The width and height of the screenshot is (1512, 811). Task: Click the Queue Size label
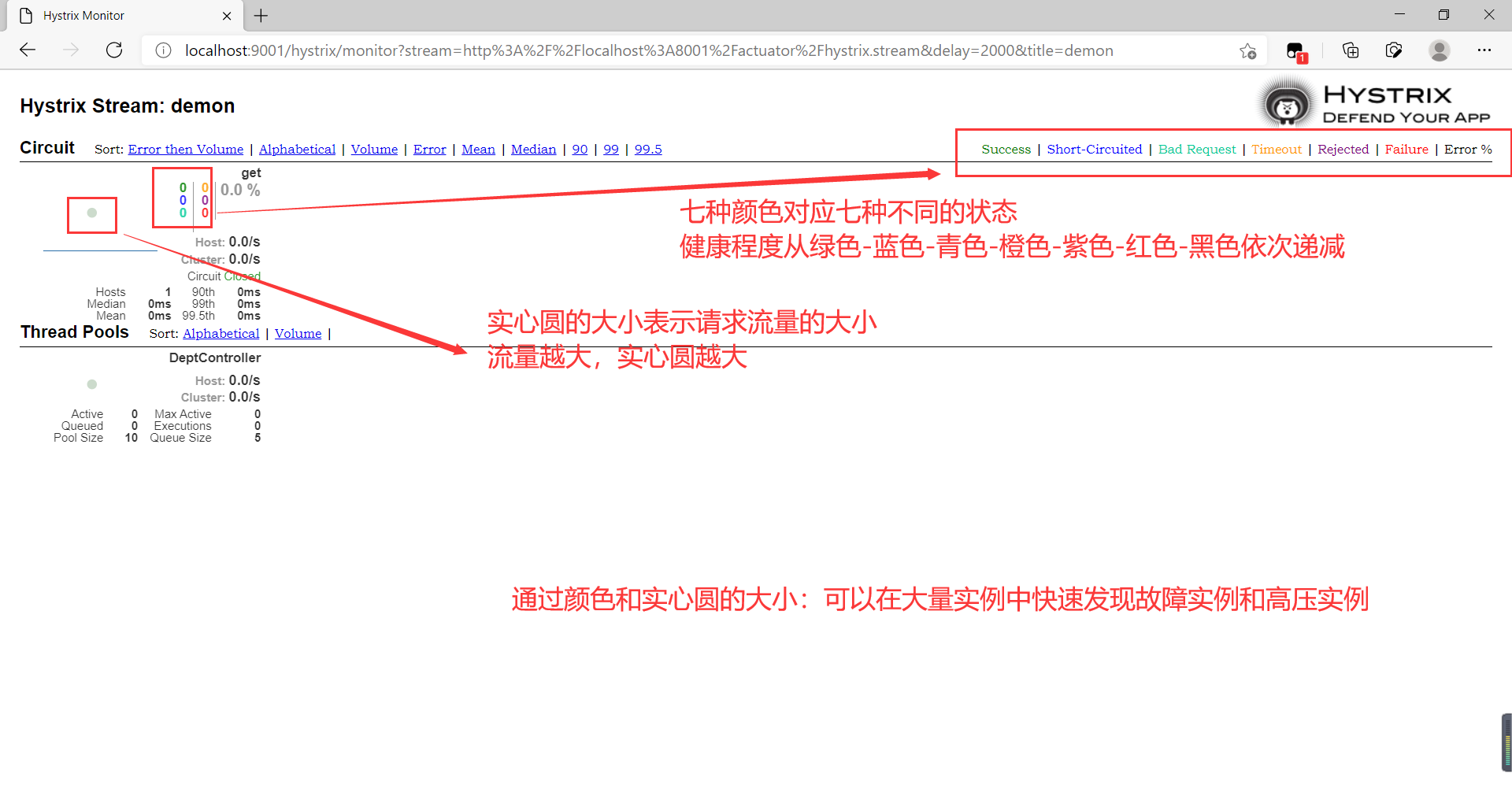pos(180,438)
